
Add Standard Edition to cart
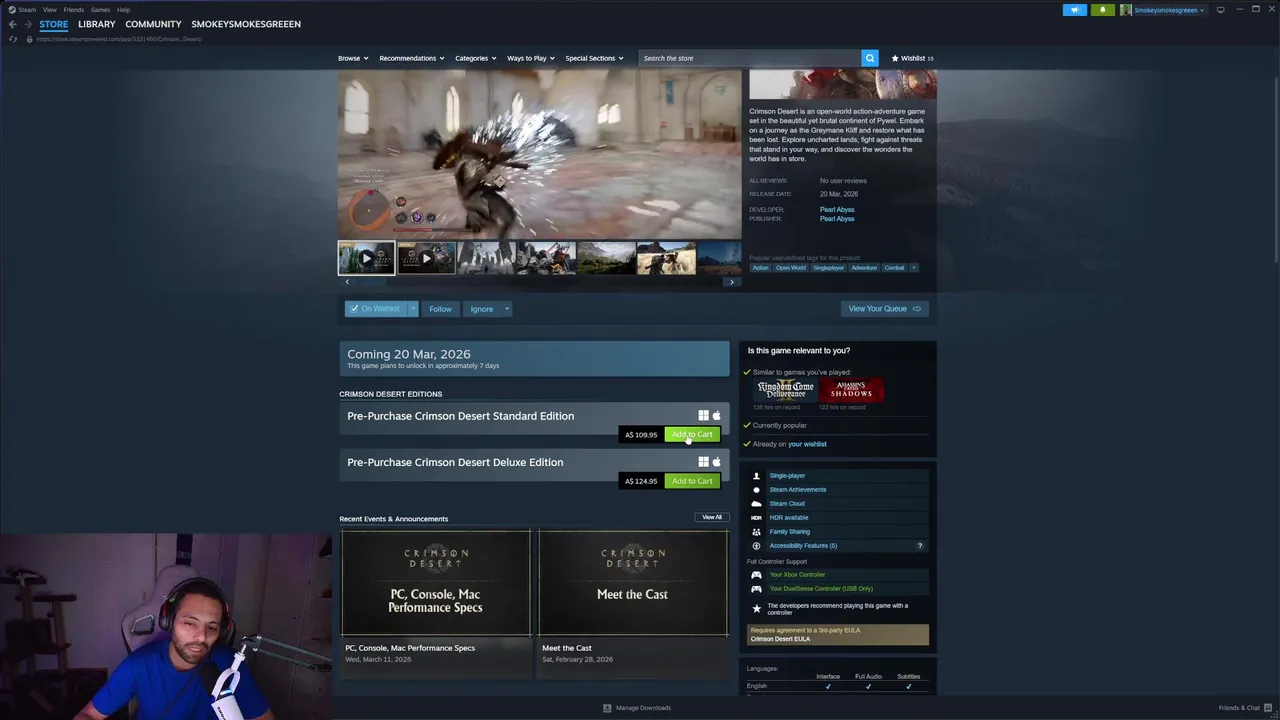tap(692, 435)
